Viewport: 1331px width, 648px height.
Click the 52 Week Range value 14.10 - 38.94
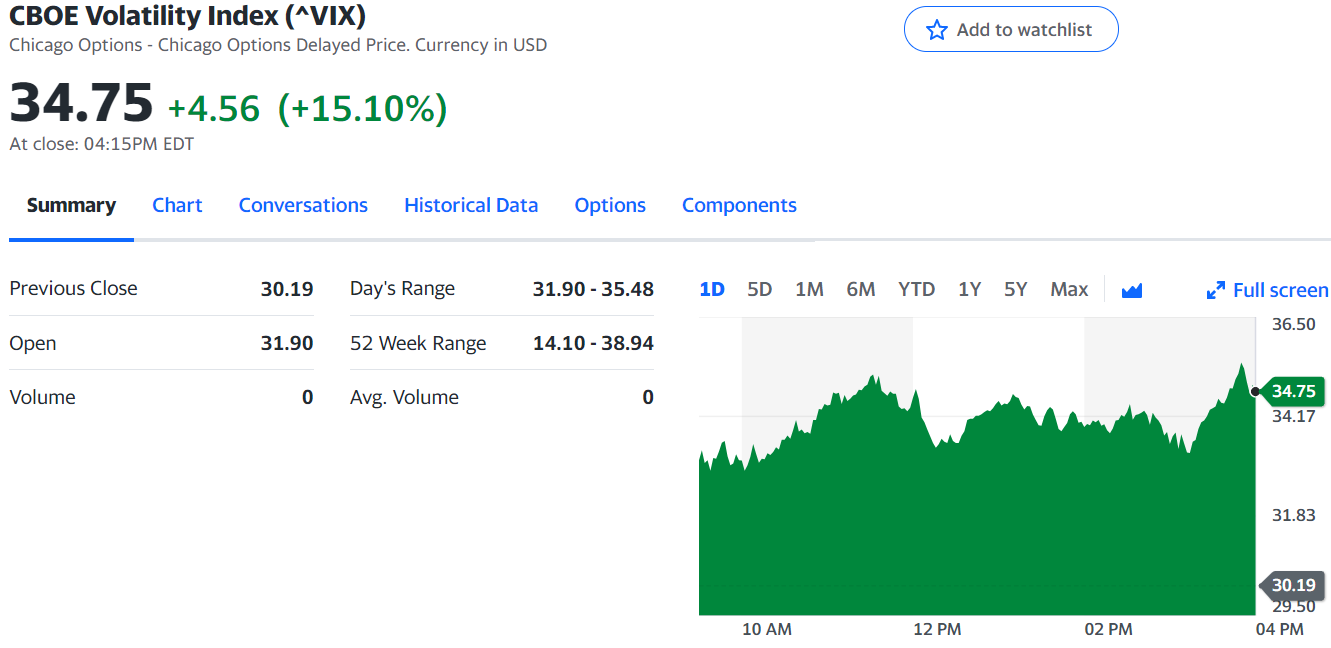click(593, 343)
